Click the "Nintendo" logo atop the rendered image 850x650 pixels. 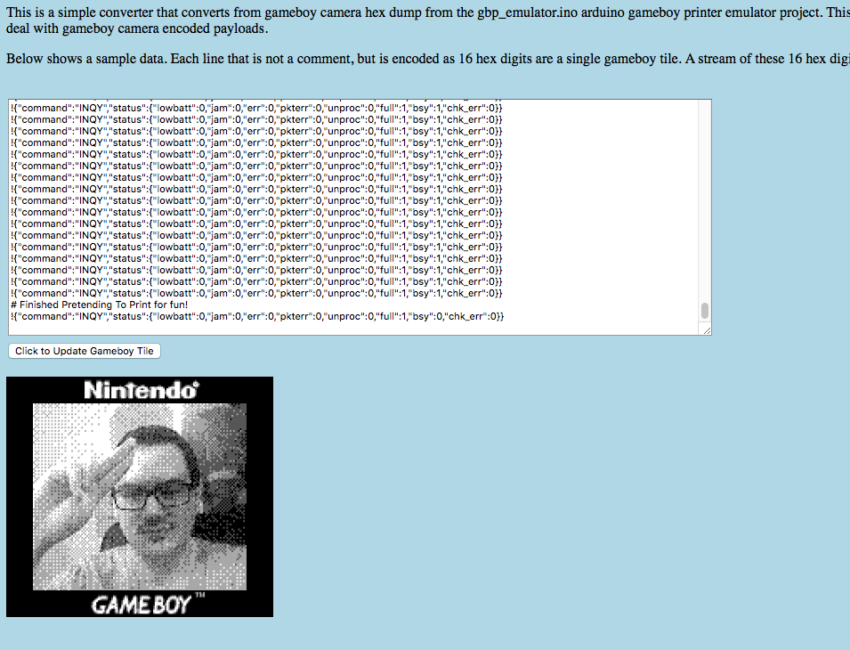coord(141,390)
